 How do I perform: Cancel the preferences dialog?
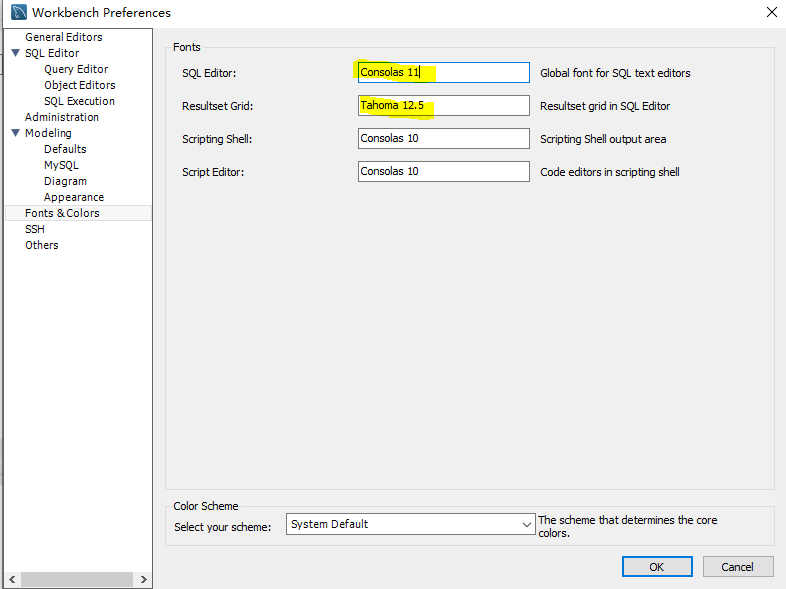[738, 566]
